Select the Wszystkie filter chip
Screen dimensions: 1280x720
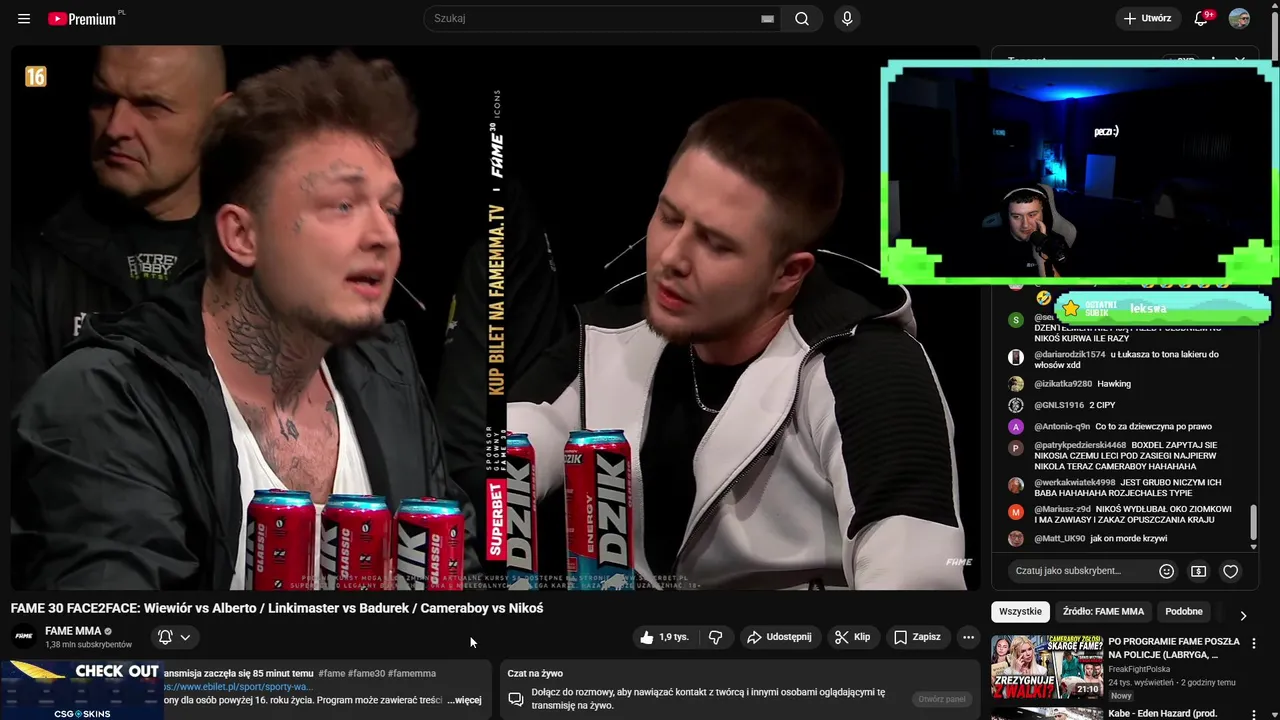coord(1020,611)
